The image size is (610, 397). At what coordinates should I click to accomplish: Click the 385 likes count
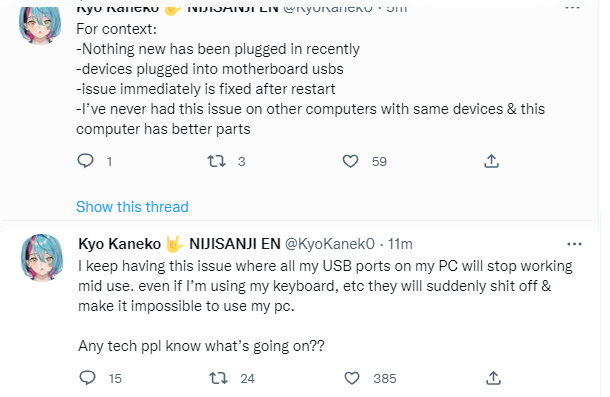pos(385,378)
